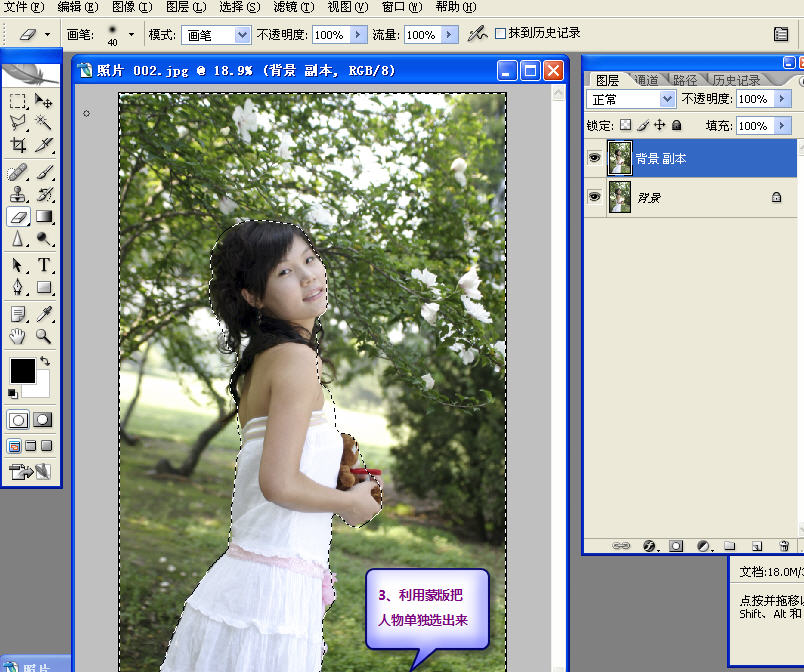The height and width of the screenshot is (672, 804).
Task: Switch to the 历史记录 tab
Action: click(x=736, y=80)
